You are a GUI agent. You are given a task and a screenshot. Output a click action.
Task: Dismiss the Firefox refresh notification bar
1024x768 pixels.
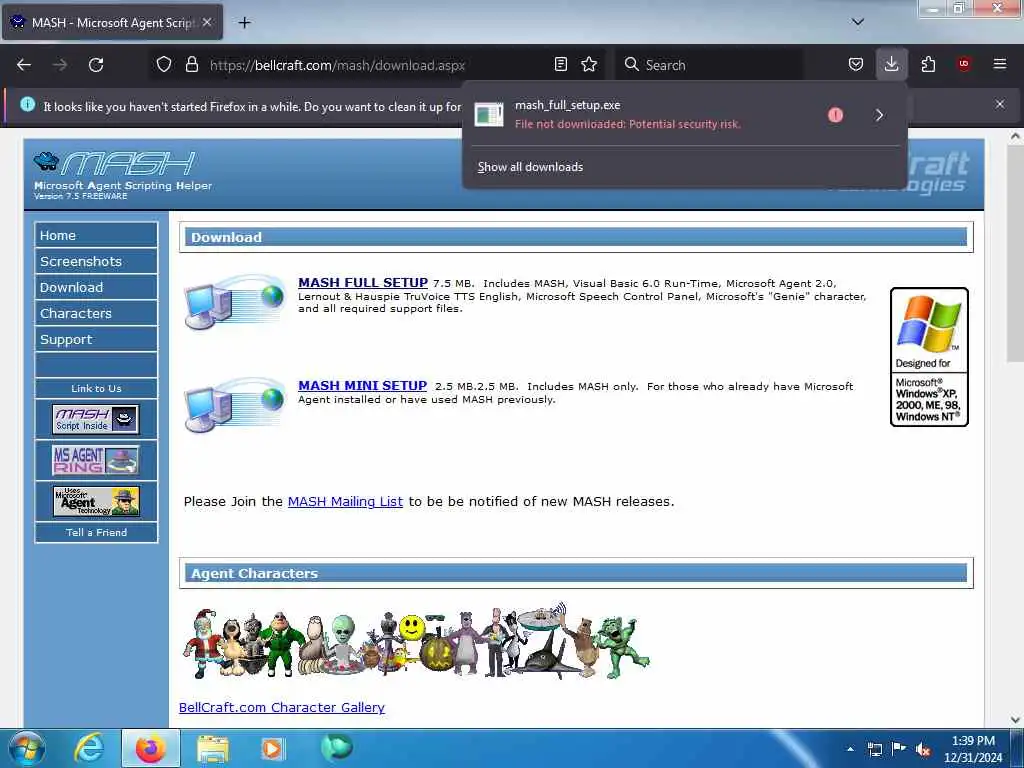pos(999,104)
